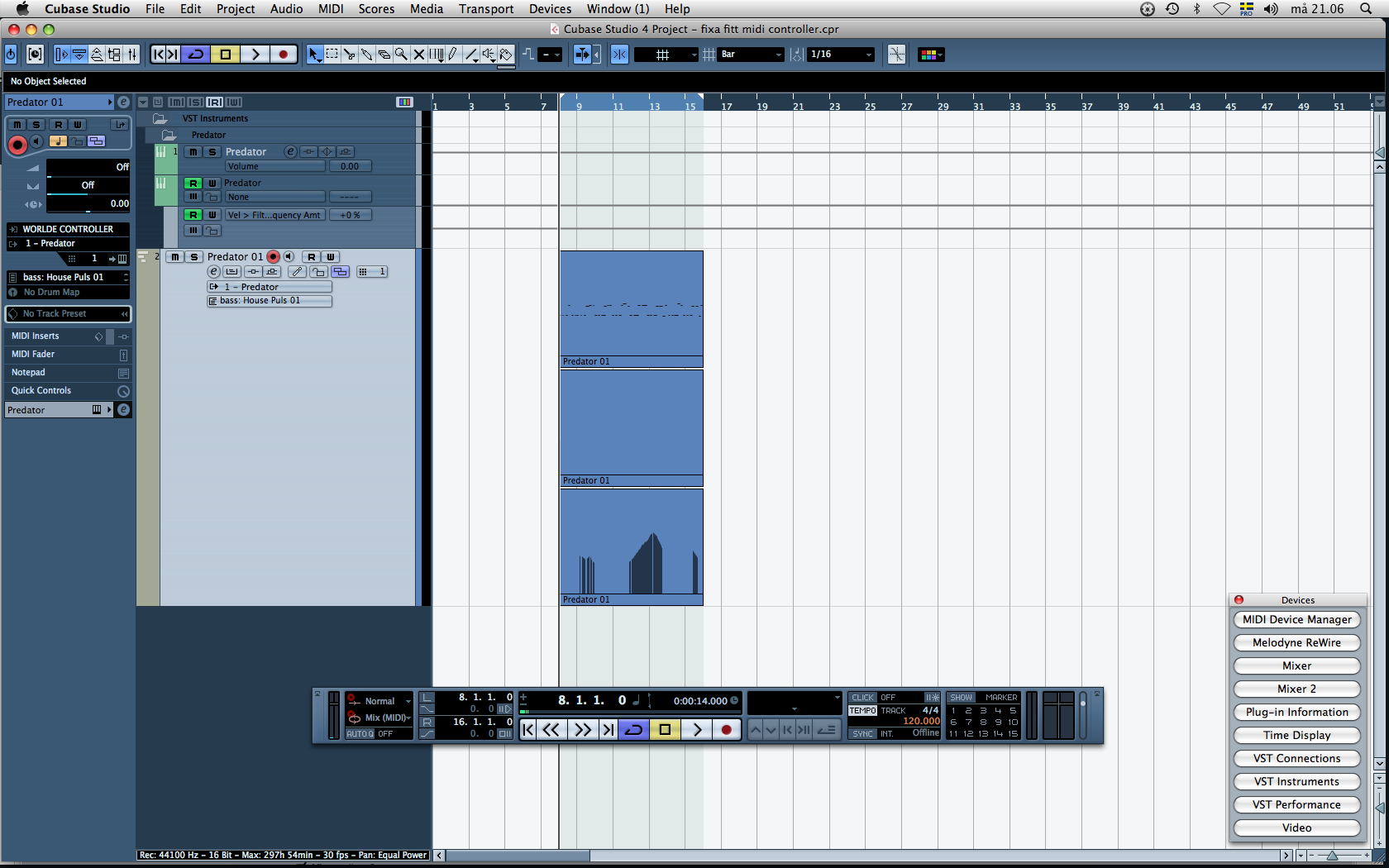Open WORLDE CONTROLLER MIDI input selector
Viewport: 1389px width, 868px height.
pos(68,229)
